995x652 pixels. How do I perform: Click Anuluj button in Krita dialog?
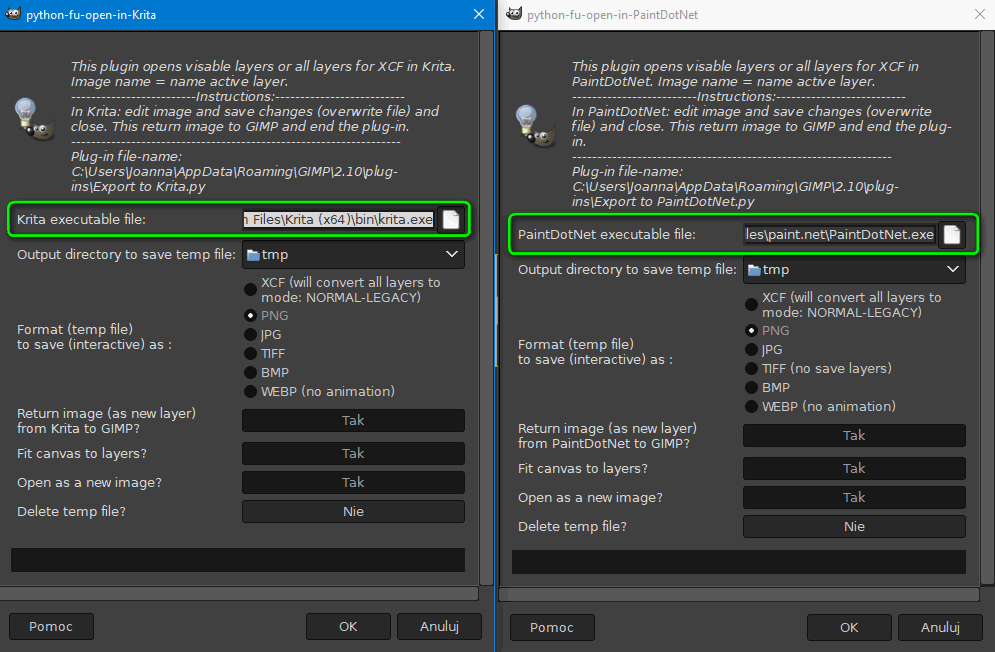tap(439, 627)
